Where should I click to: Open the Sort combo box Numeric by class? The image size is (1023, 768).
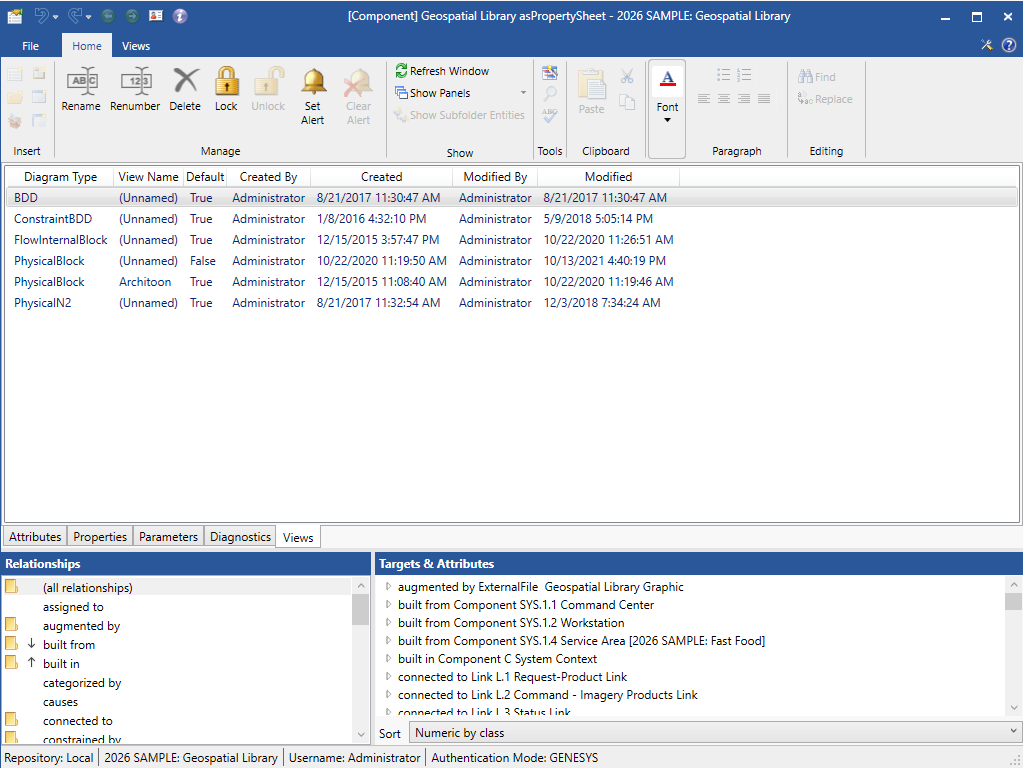(x=714, y=733)
